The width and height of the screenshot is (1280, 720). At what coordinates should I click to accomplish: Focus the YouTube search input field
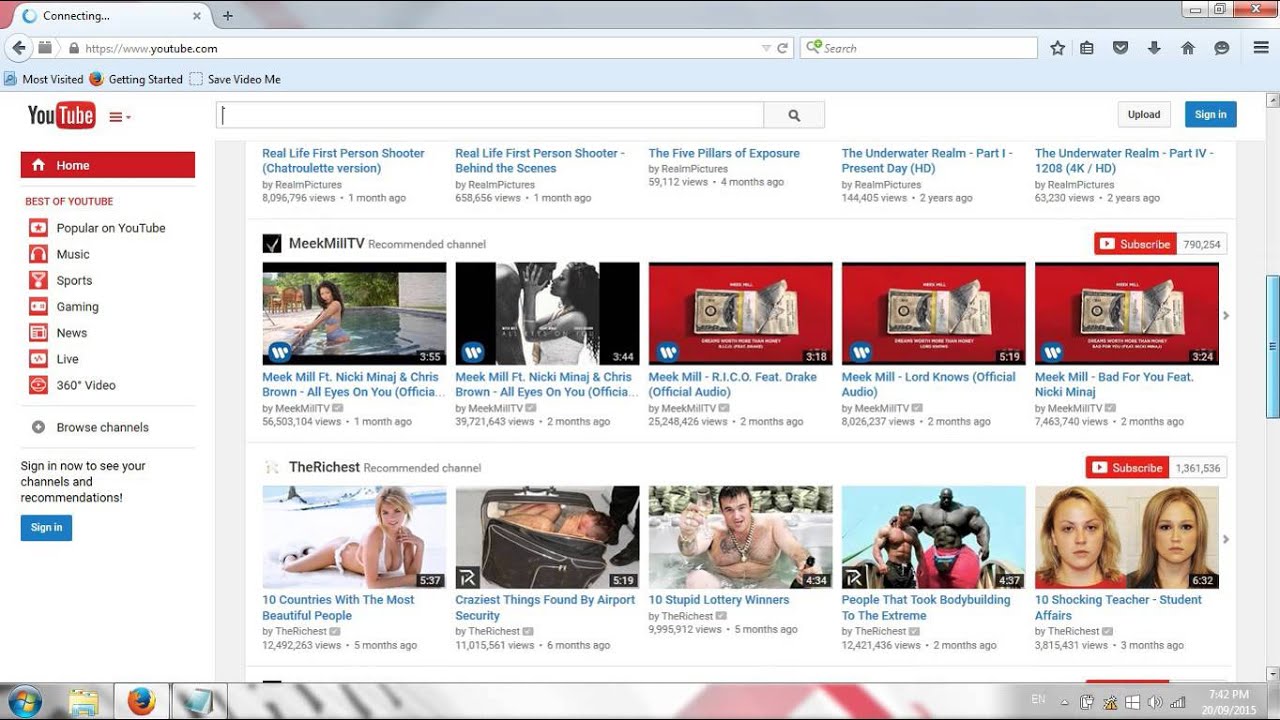(x=490, y=115)
